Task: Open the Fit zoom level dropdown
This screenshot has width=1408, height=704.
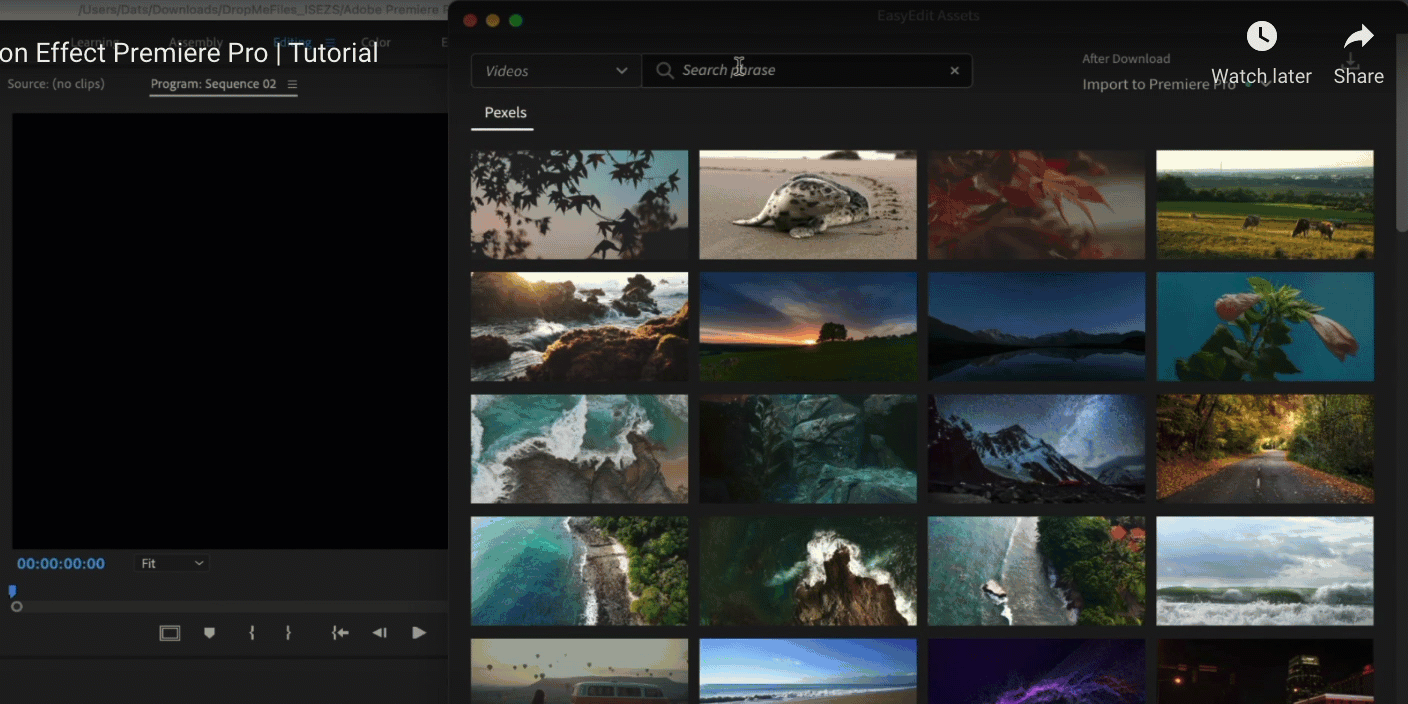Action: (x=172, y=564)
